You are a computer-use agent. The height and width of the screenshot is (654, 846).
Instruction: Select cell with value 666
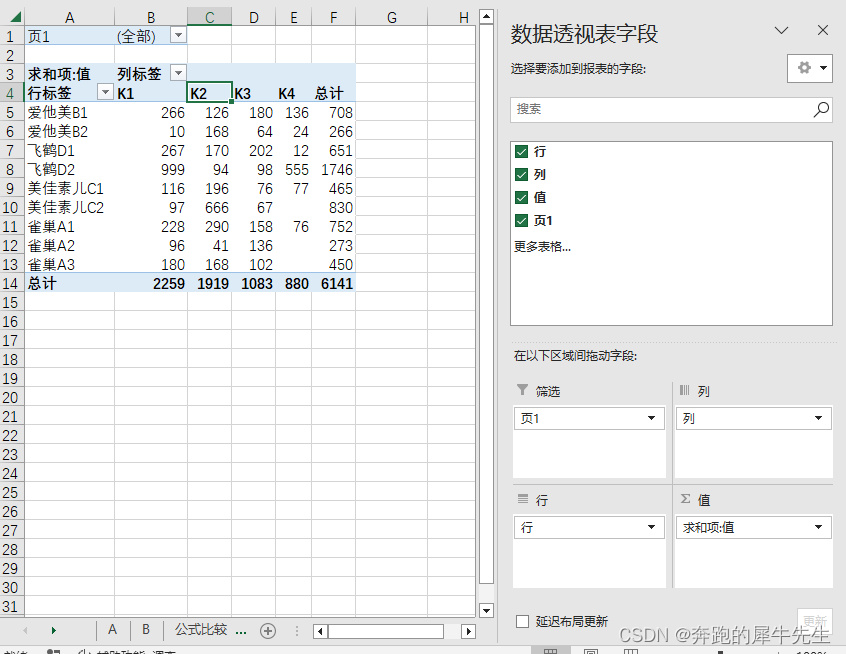(209, 207)
